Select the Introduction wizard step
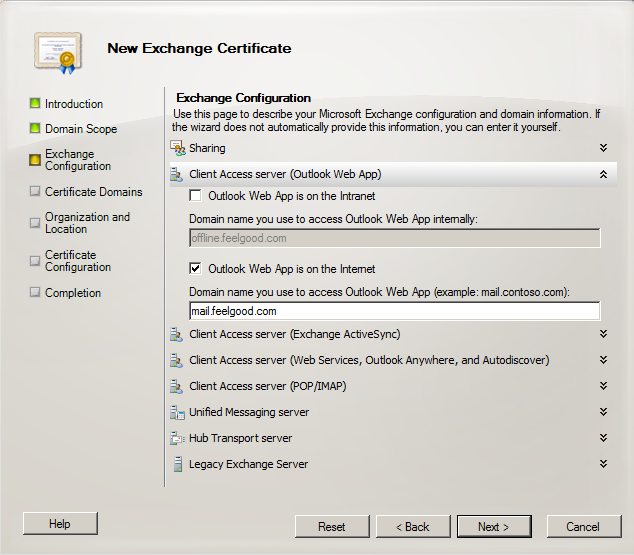 pyautogui.click(x=73, y=104)
